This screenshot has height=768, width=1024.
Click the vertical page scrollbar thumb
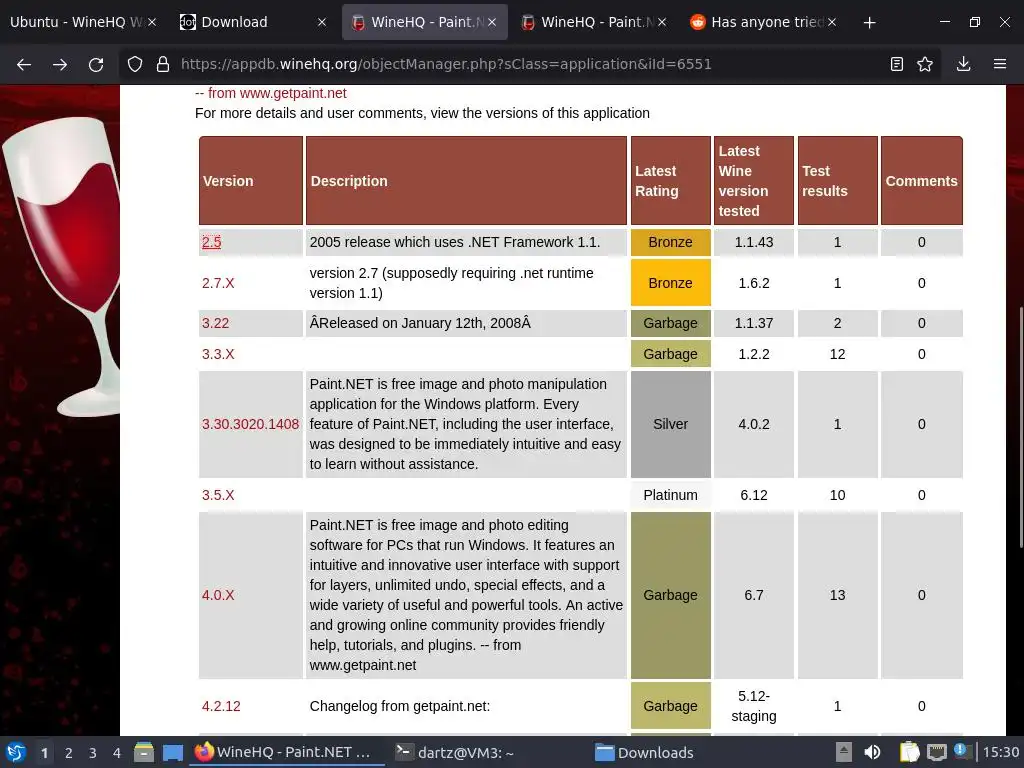point(1021,427)
